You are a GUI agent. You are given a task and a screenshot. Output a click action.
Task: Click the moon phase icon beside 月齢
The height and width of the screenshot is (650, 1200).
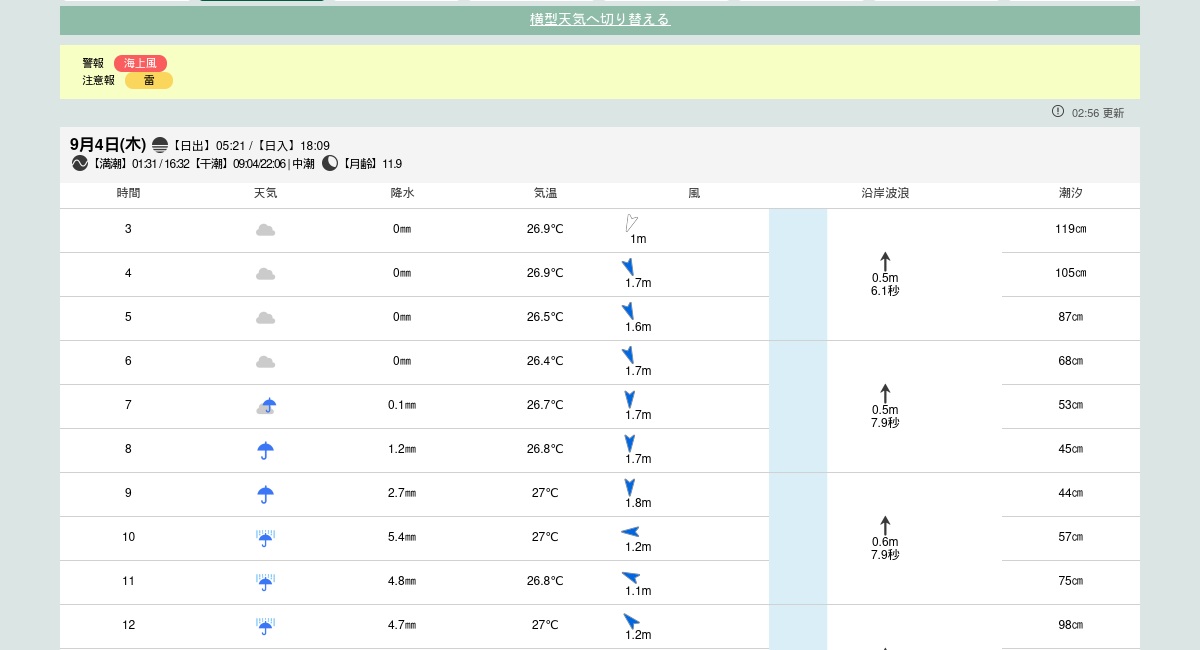coord(330,164)
